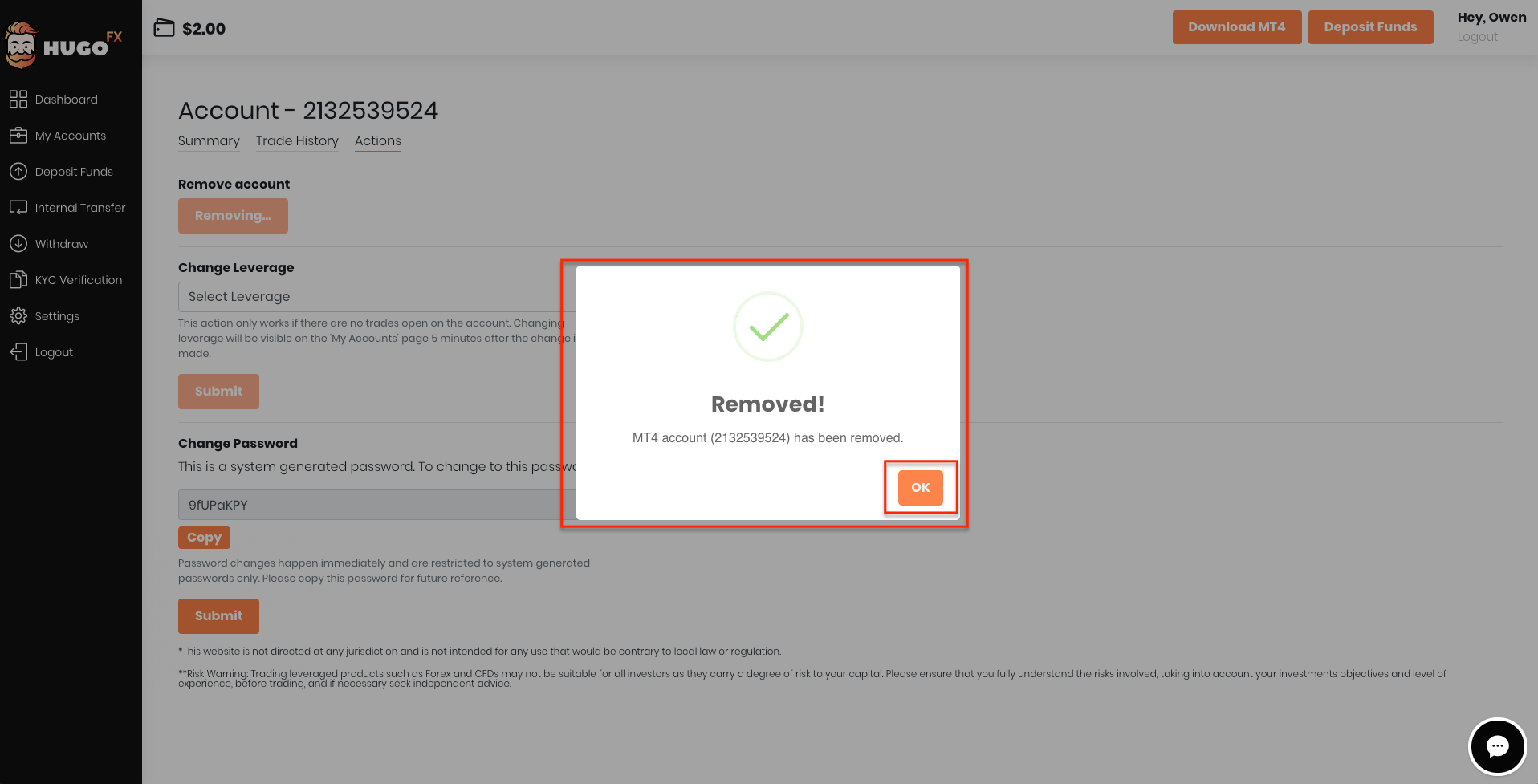Click the sidebar Logout icon
The height and width of the screenshot is (784, 1538).
click(x=18, y=352)
